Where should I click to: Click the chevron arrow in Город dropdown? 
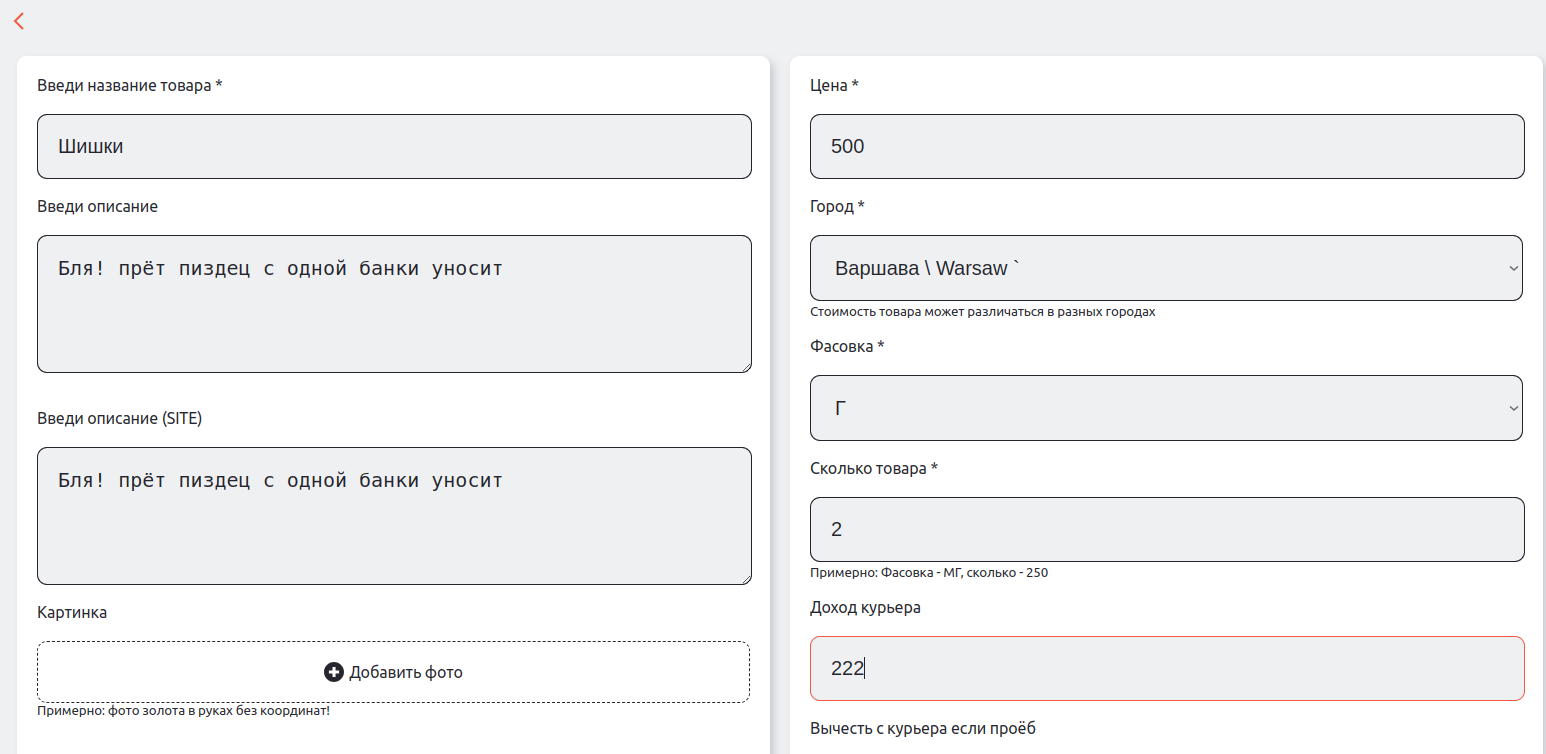coord(1513,268)
